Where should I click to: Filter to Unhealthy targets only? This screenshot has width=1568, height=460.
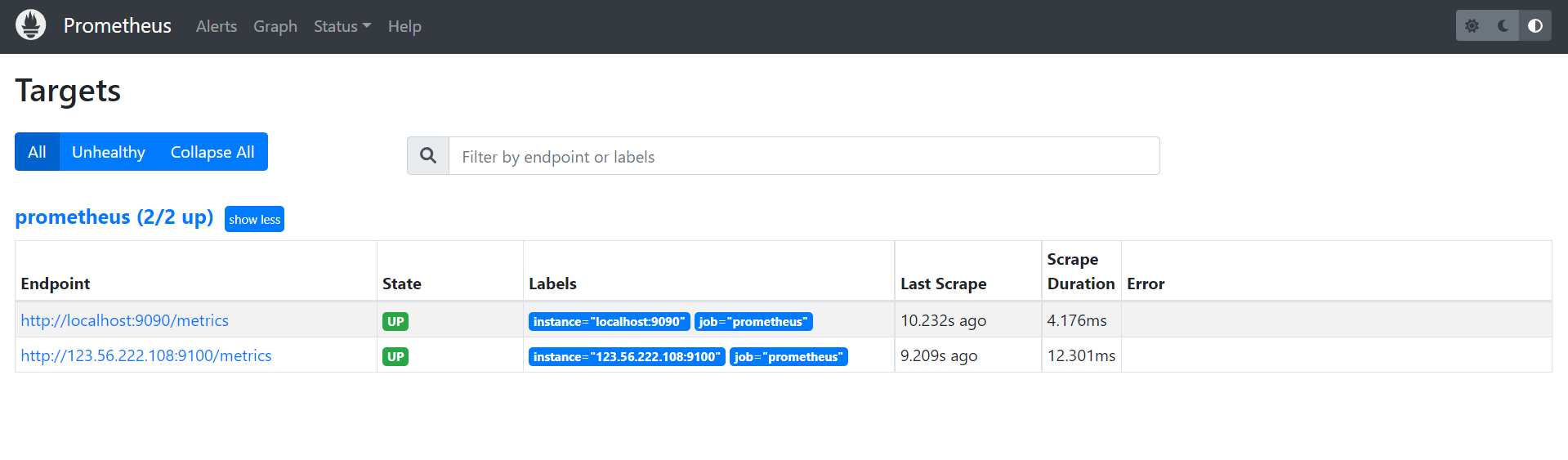(x=109, y=152)
